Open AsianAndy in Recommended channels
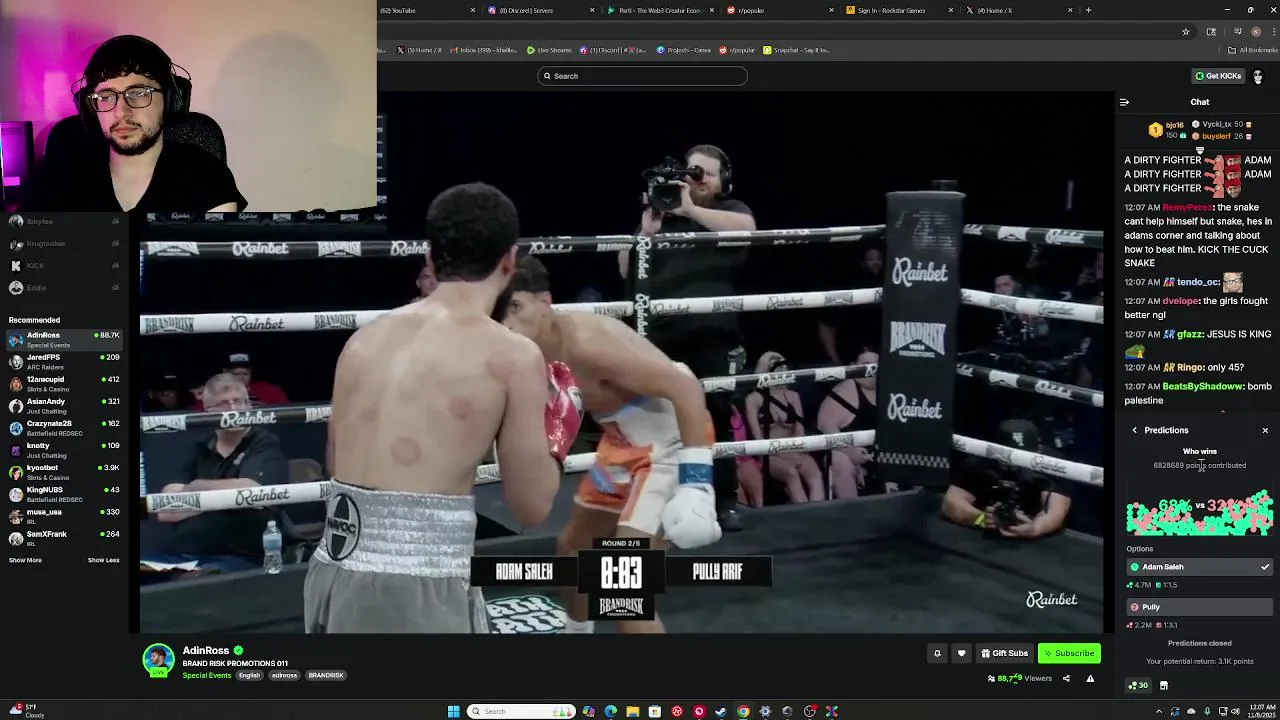Image resolution: width=1280 pixels, height=720 pixels. click(64, 404)
